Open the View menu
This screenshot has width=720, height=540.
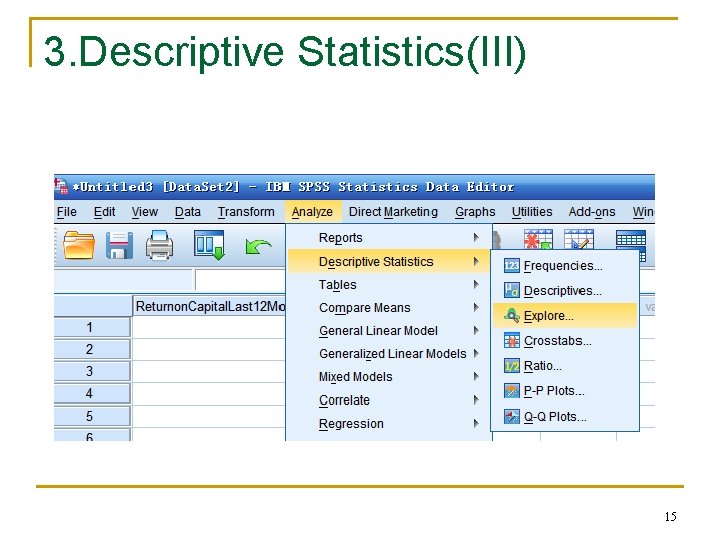pos(145,212)
